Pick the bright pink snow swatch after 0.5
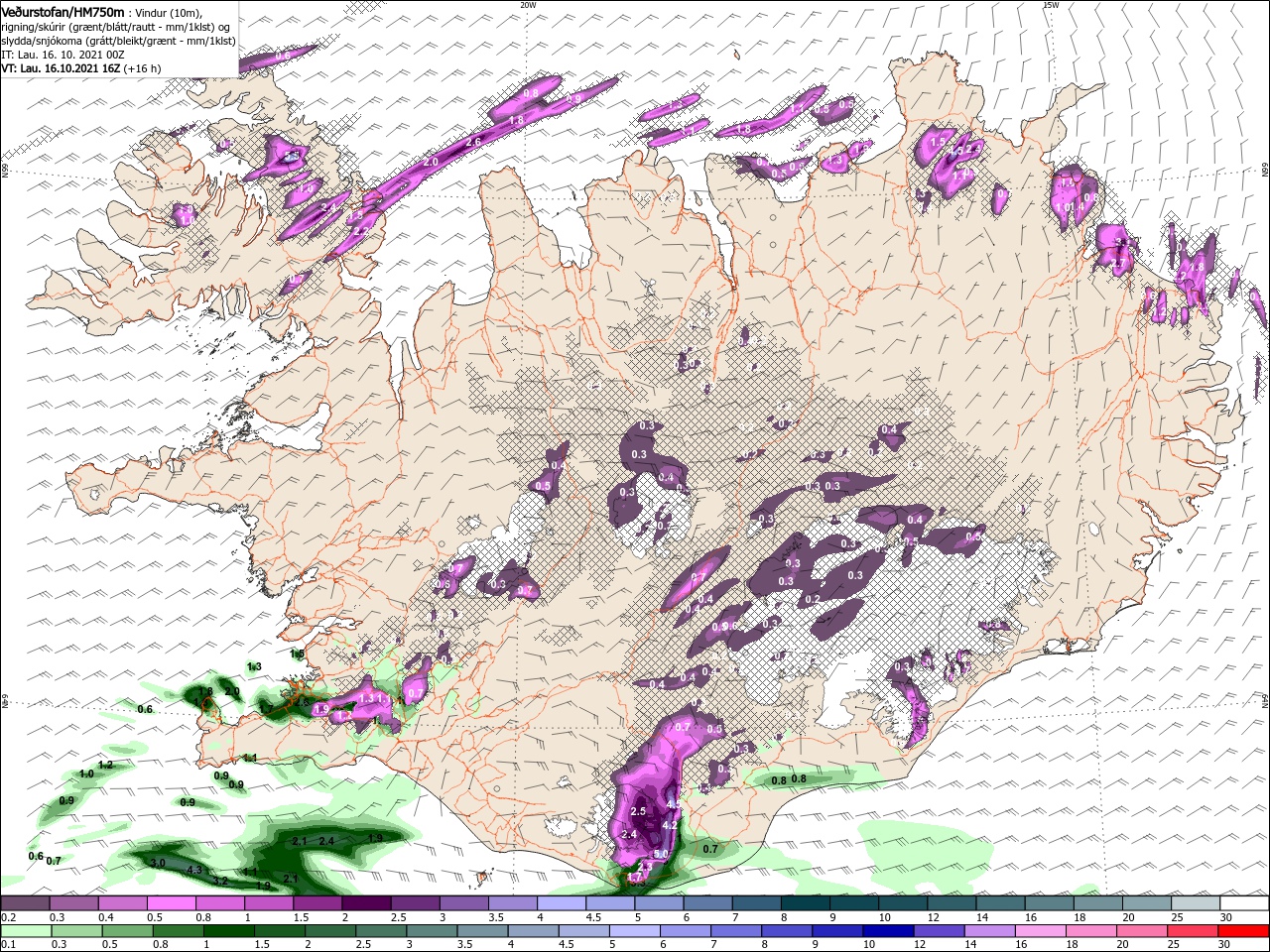1270x952 pixels. [x=173, y=903]
